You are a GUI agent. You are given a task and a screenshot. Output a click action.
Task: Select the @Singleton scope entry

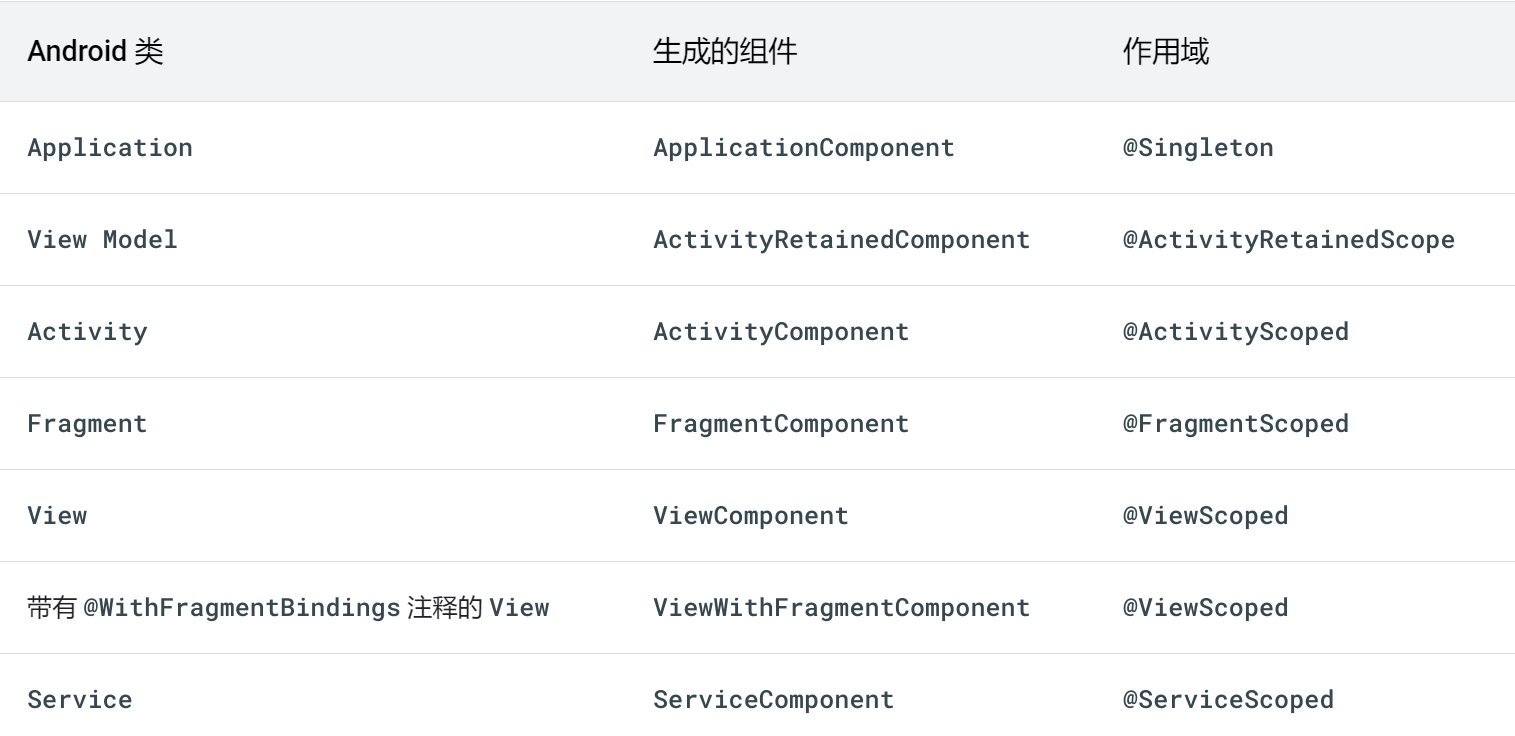1198,147
